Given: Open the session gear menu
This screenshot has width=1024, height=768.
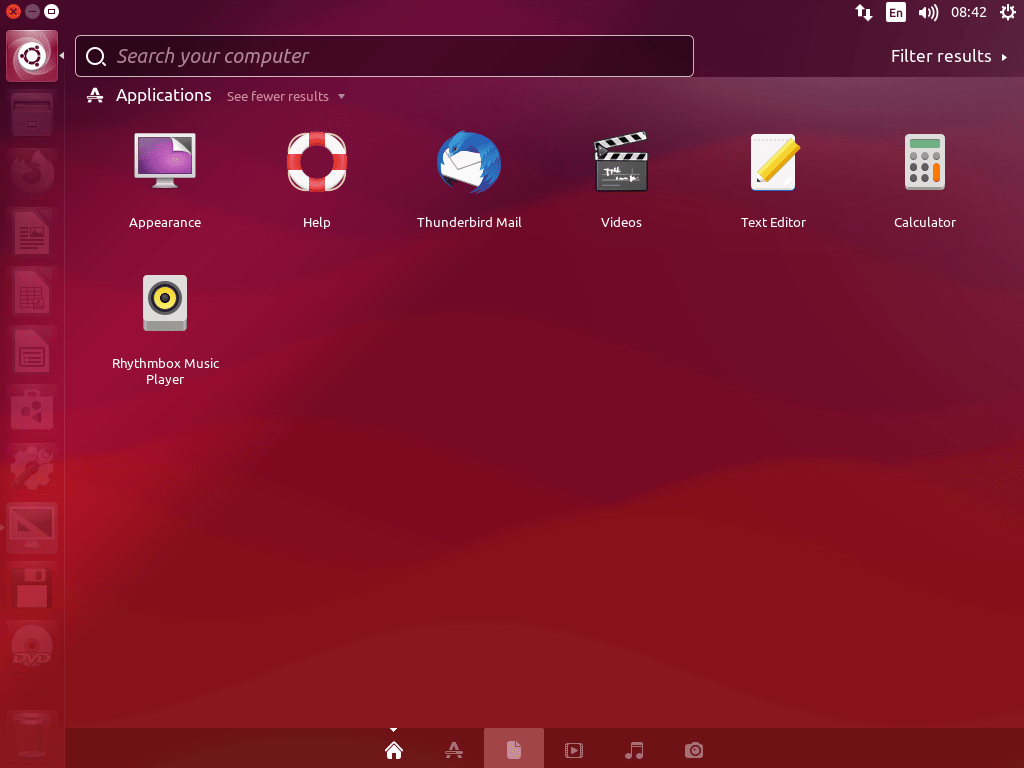Looking at the screenshot, I should pos(1009,12).
